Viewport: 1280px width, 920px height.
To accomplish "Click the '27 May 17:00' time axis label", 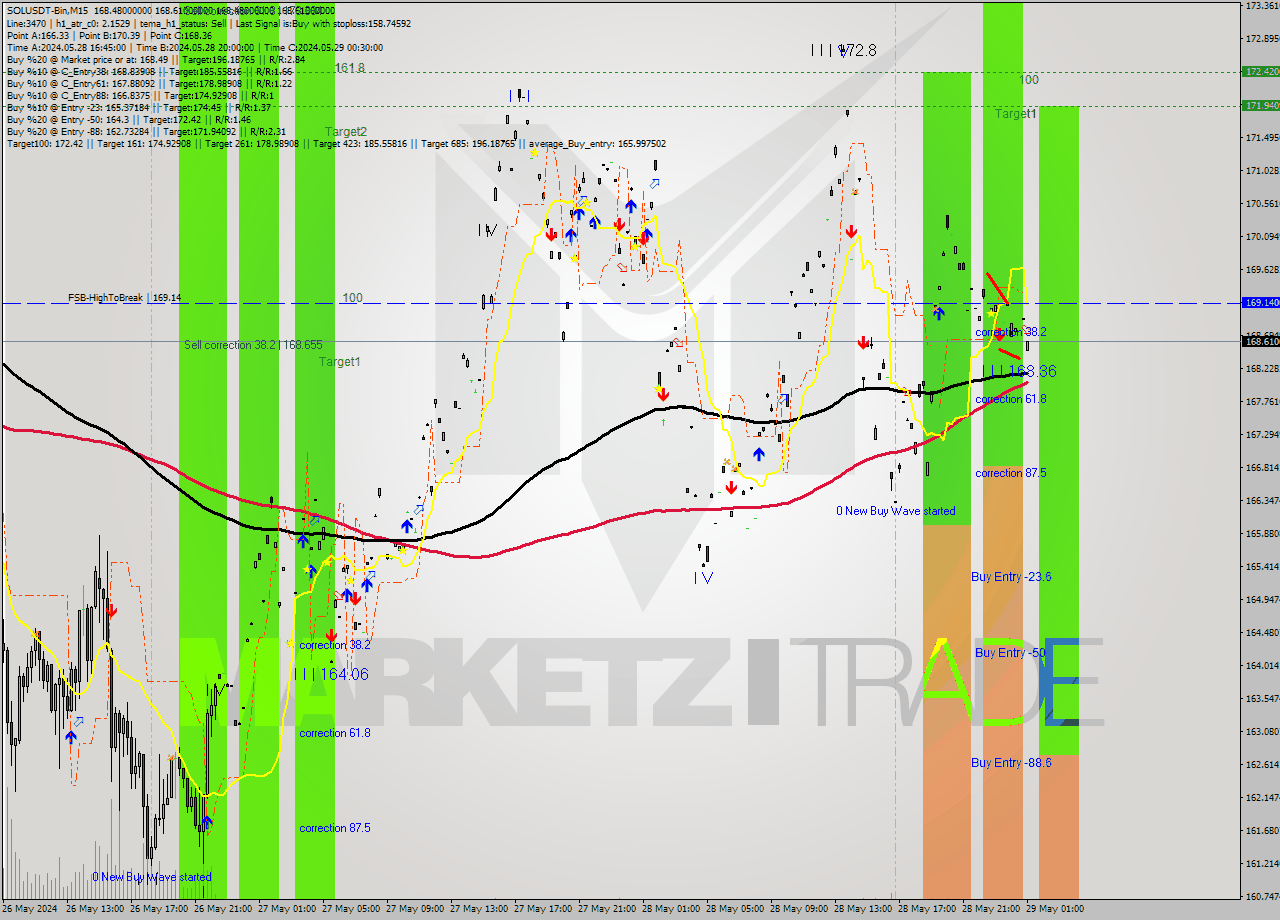I will (x=542, y=909).
